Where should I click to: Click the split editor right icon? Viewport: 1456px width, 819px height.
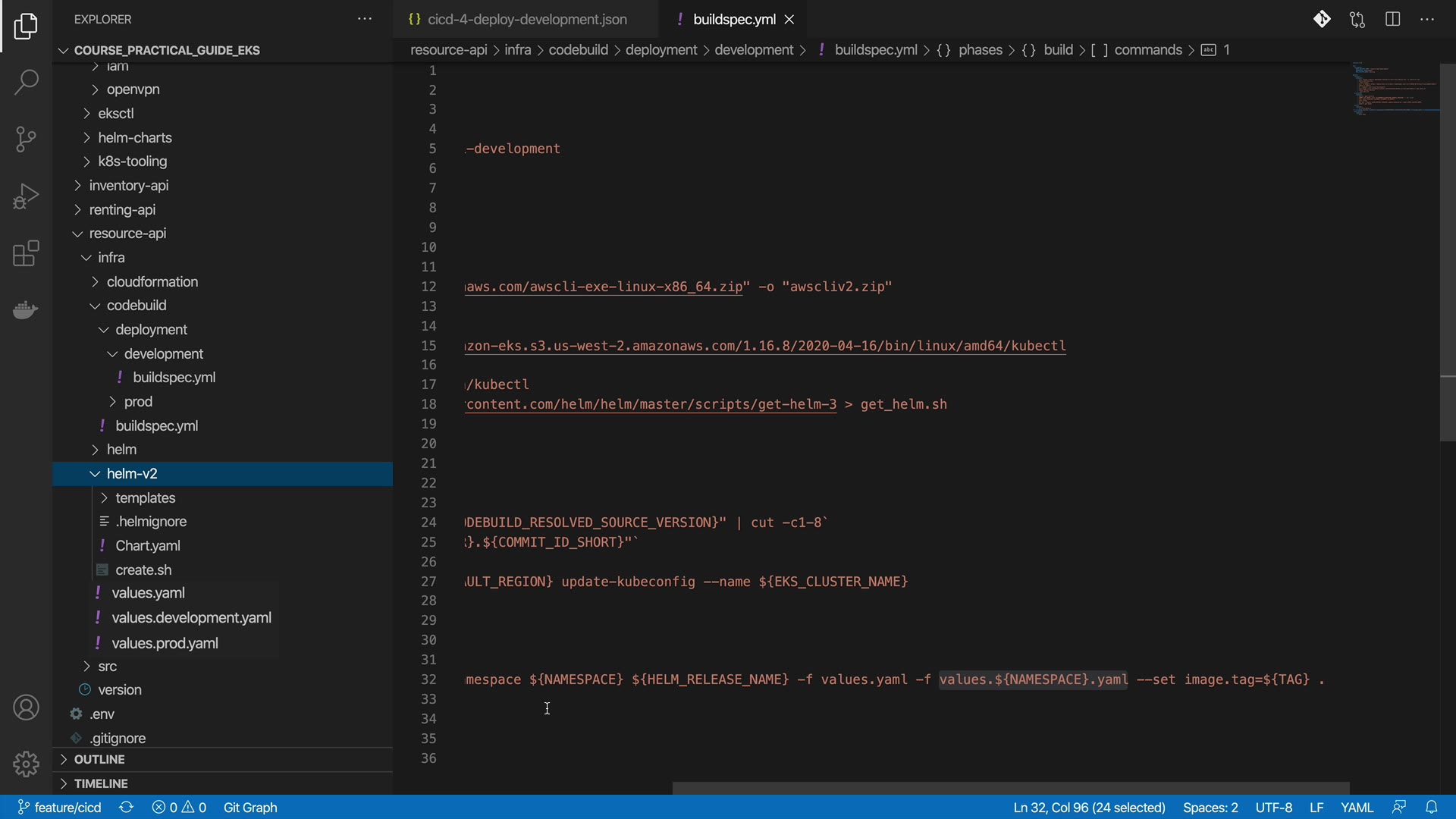1392,20
